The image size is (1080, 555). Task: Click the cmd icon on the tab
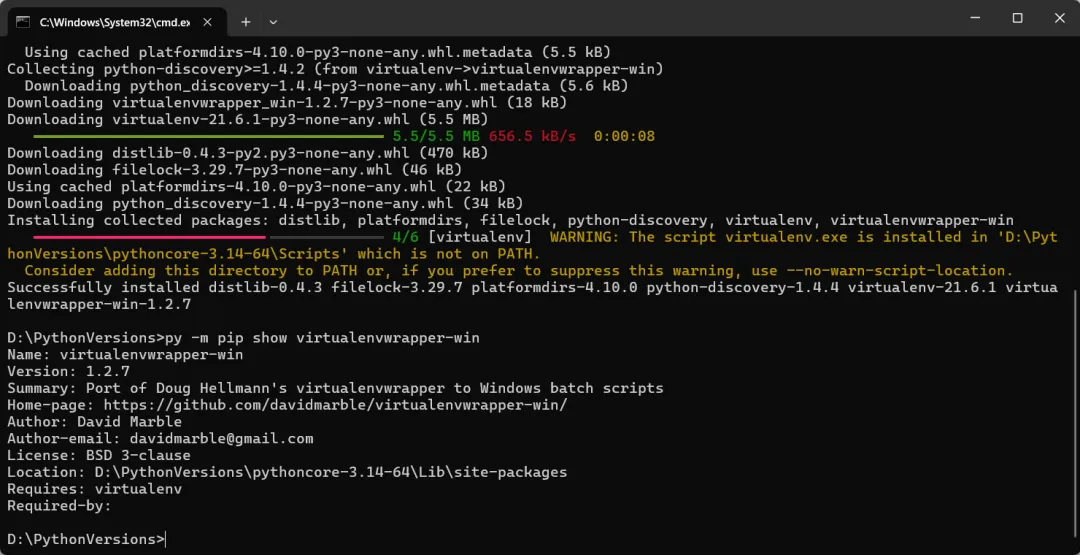click(x=23, y=21)
